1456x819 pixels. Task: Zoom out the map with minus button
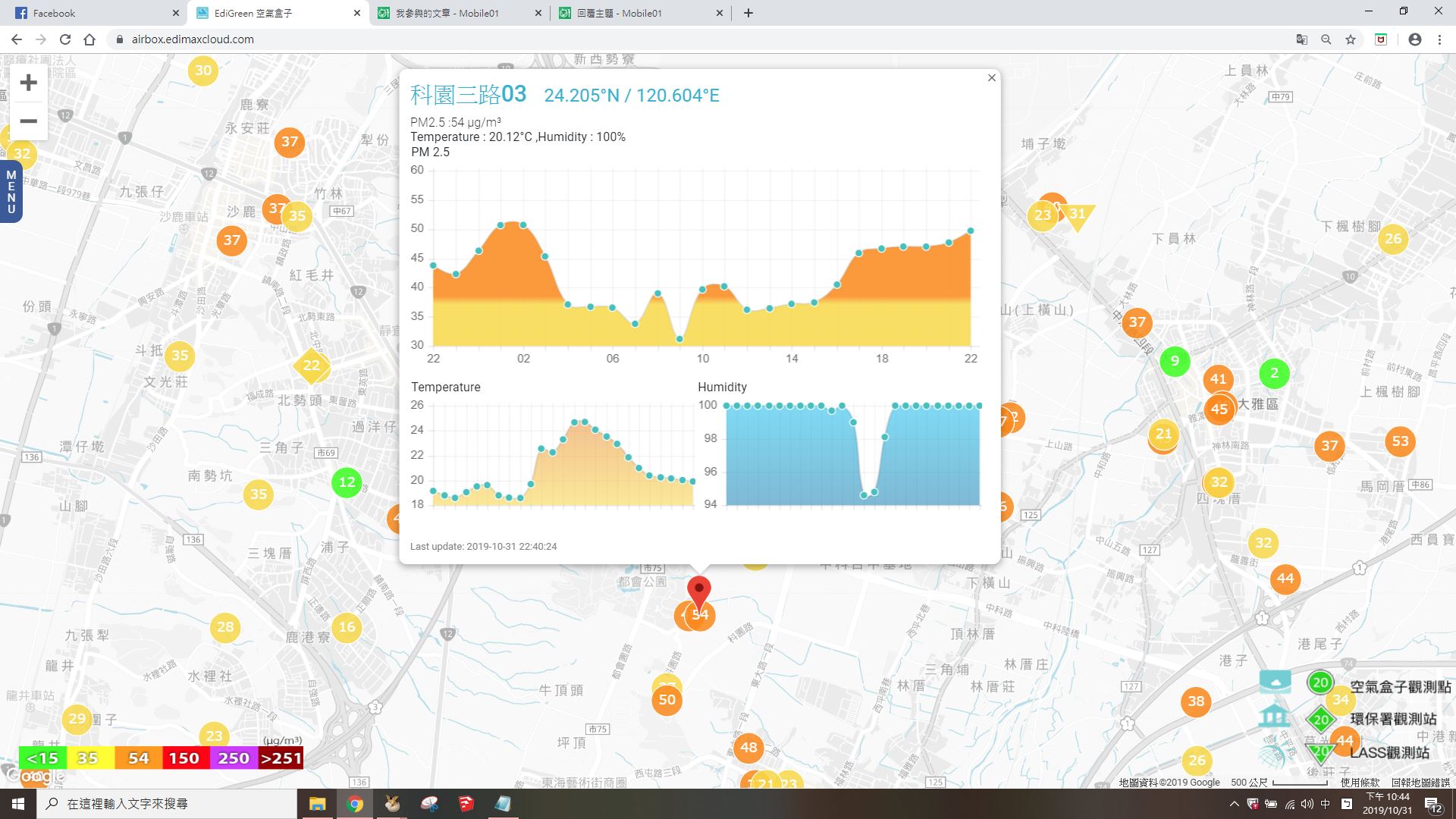[28, 121]
